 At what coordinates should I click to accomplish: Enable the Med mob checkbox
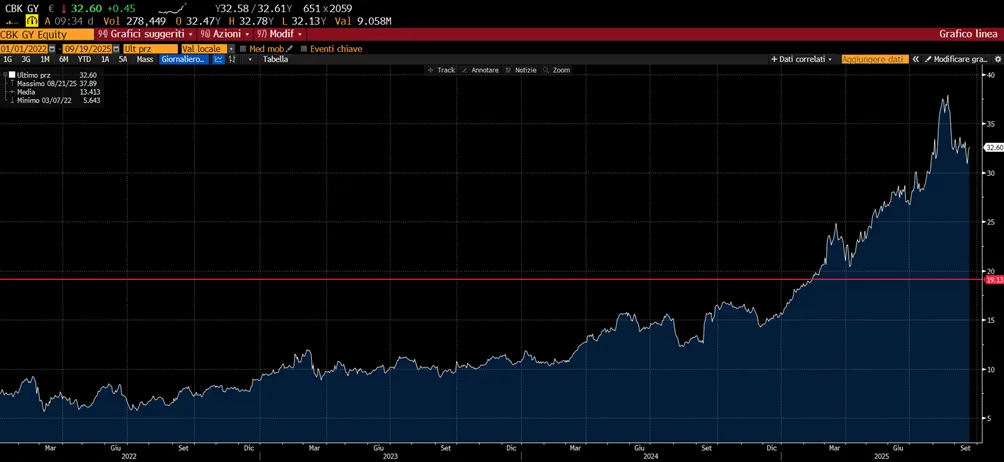point(243,49)
